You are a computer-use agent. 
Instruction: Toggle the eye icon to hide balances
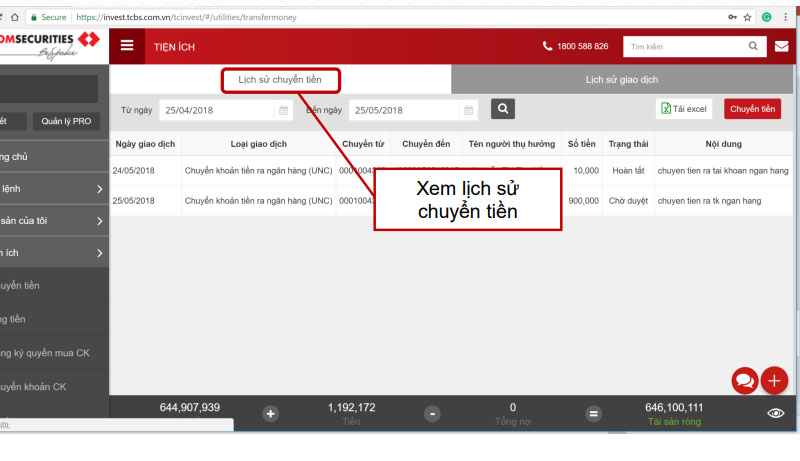[776, 413]
